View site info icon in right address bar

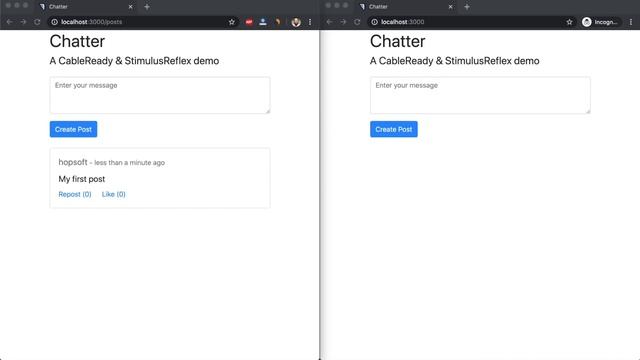click(x=374, y=22)
